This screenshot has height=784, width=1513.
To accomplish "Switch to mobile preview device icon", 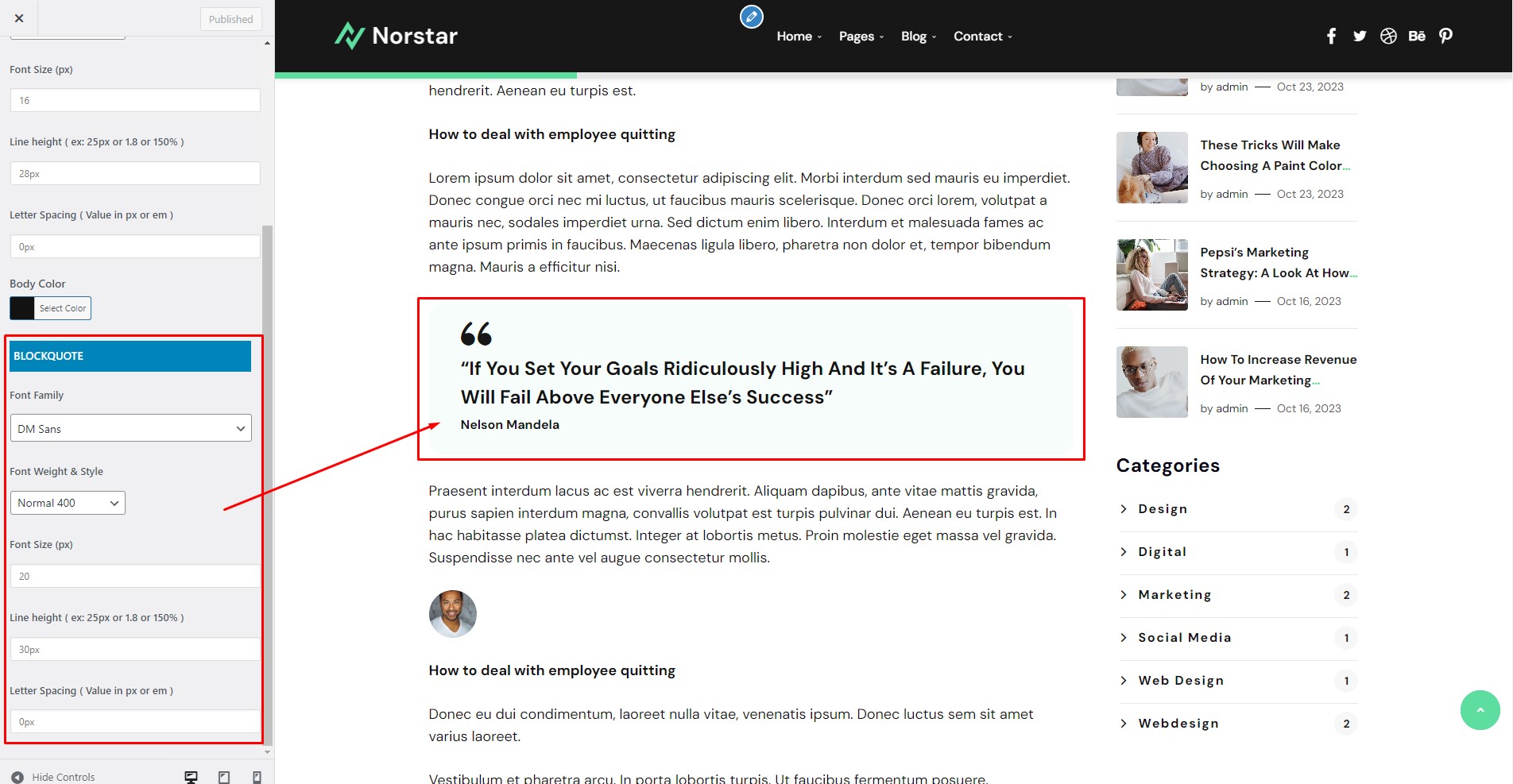I will [x=257, y=777].
